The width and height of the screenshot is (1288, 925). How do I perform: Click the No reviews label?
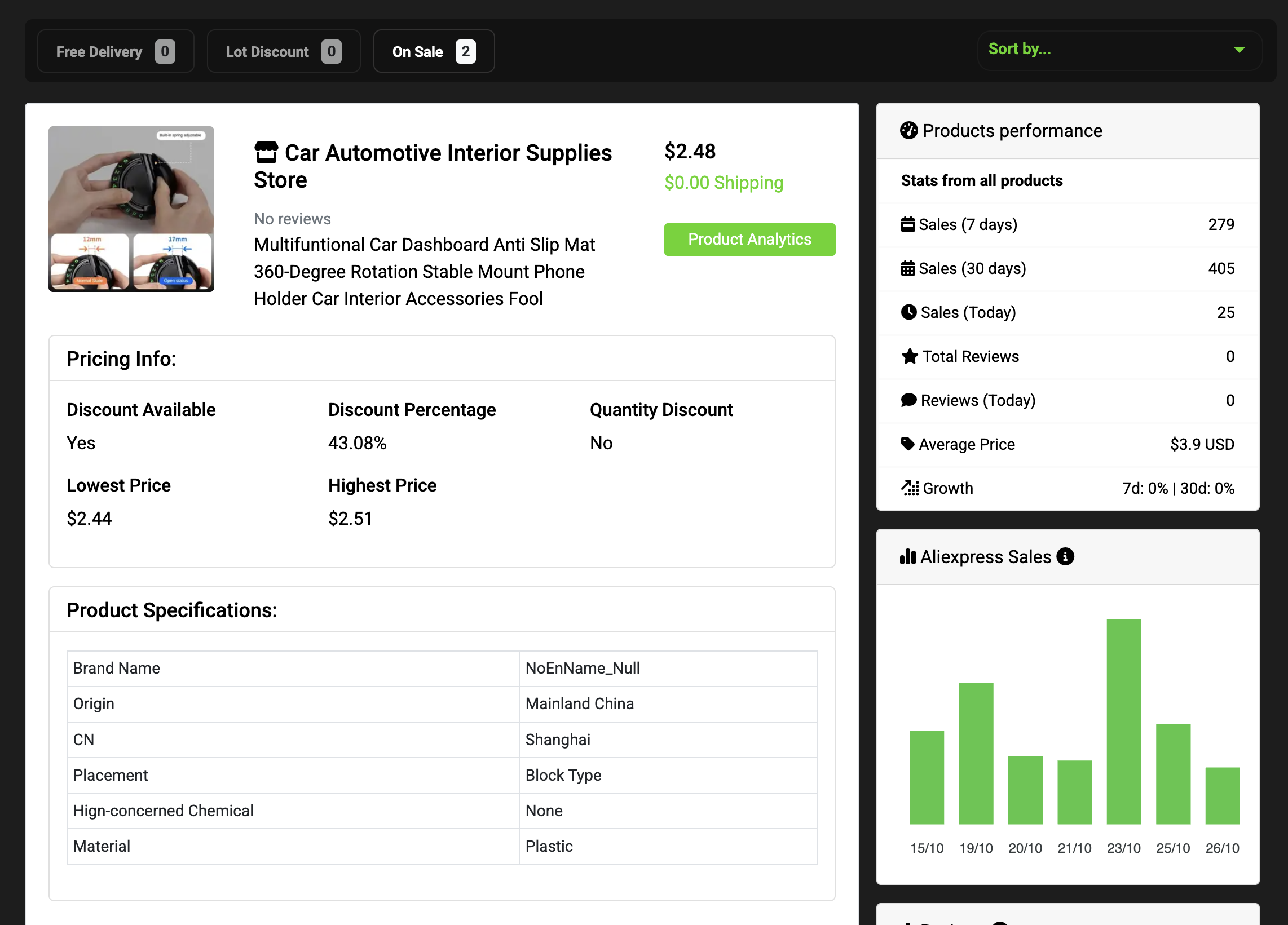click(x=292, y=219)
